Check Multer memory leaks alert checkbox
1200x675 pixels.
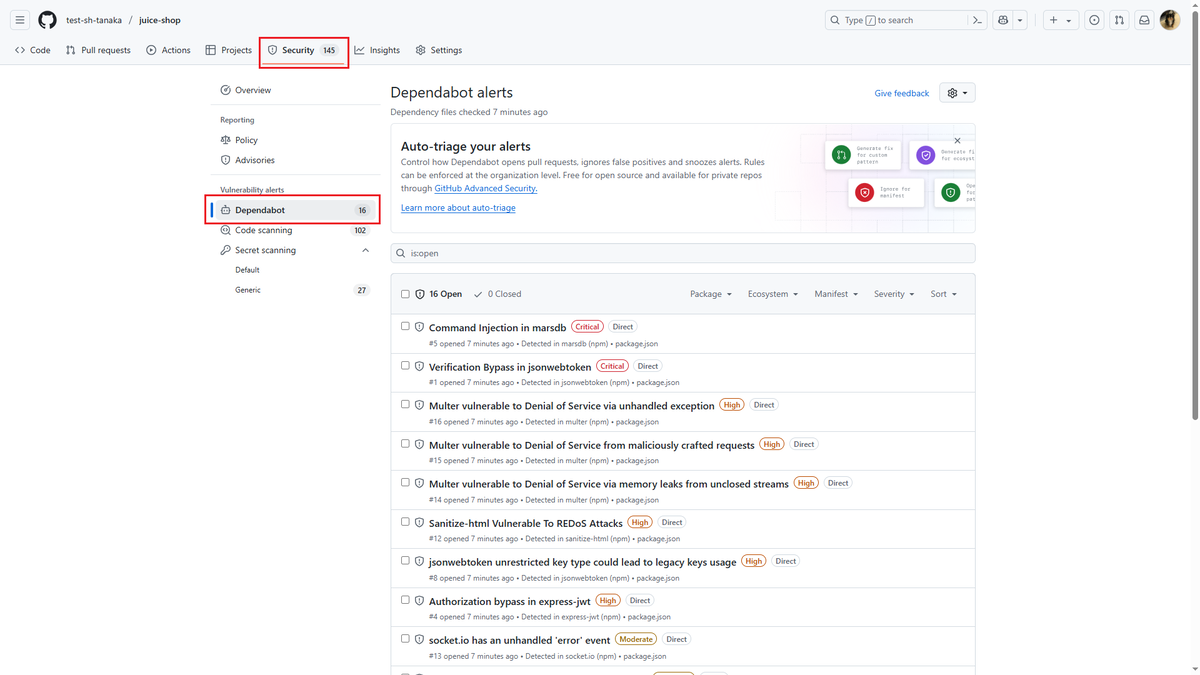[x=405, y=482]
